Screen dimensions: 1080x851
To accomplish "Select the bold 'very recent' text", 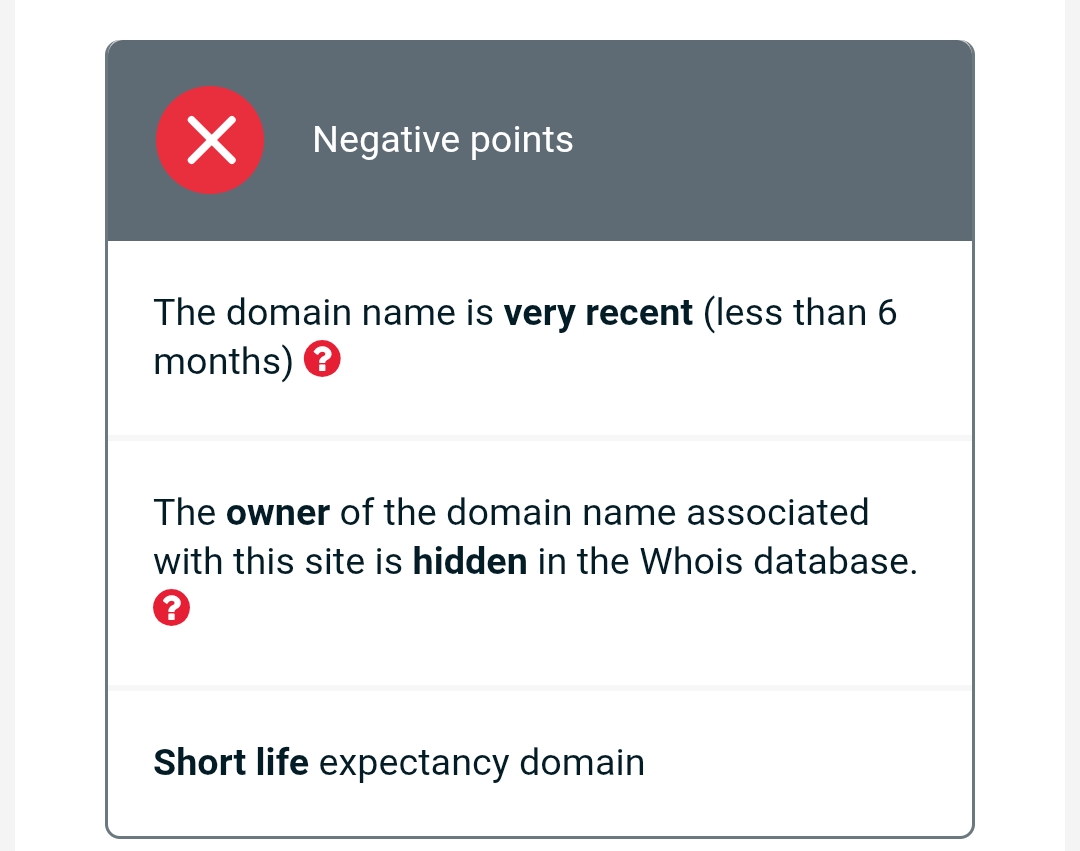I will point(598,313).
